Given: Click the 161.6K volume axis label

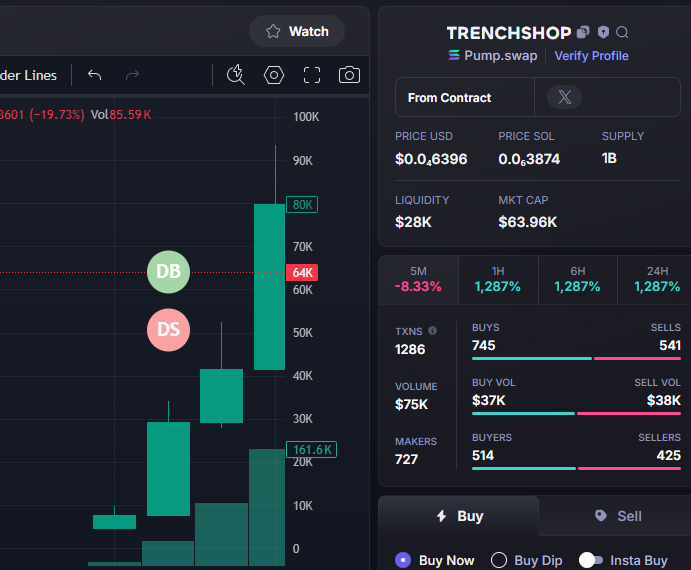Looking at the screenshot, I should coord(312,450).
